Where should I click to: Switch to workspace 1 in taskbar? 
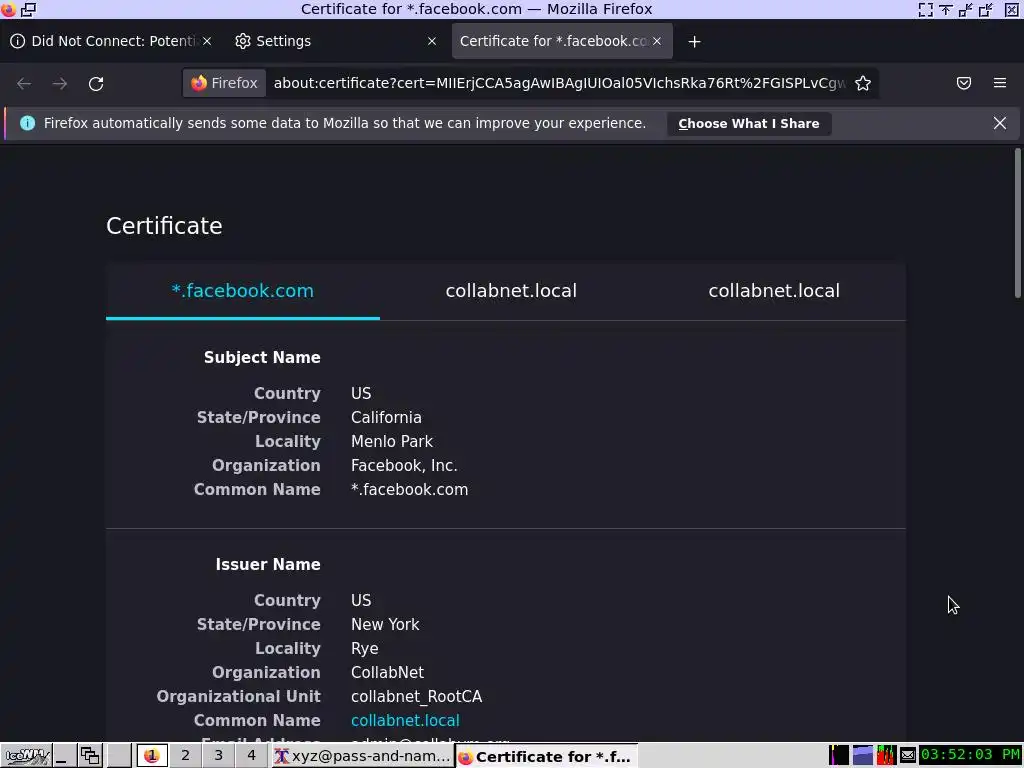point(152,756)
